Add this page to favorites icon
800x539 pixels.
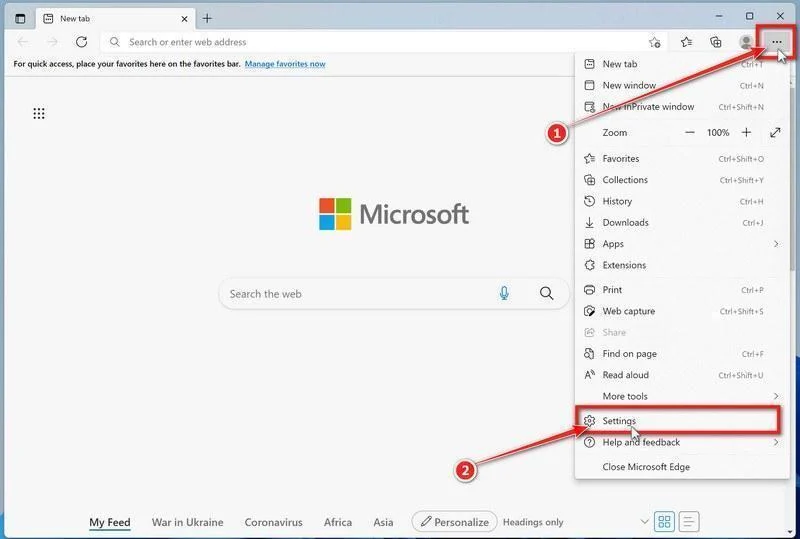pos(655,42)
